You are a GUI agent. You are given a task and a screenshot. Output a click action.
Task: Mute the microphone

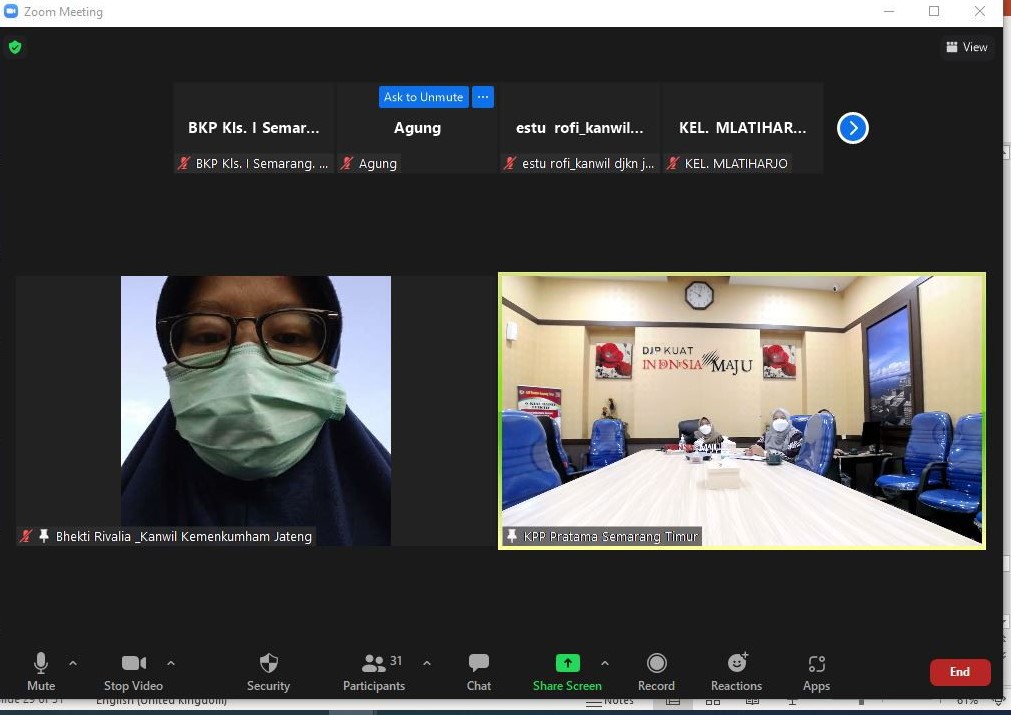(x=41, y=670)
